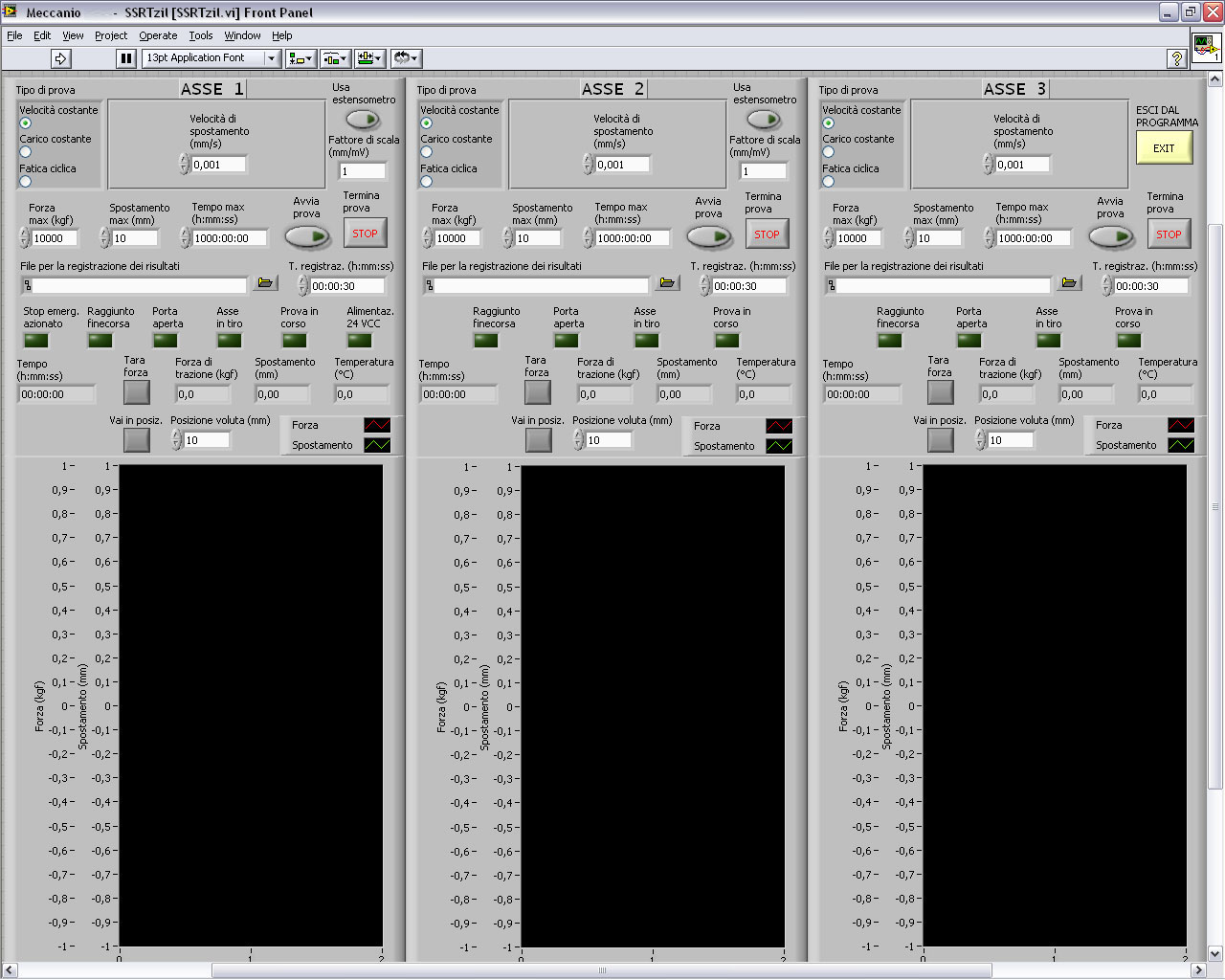Viewport: 1225px width, 980px height.
Task: Click the T. registraz. stepper in ASSE 1
Action: tap(303, 285)
